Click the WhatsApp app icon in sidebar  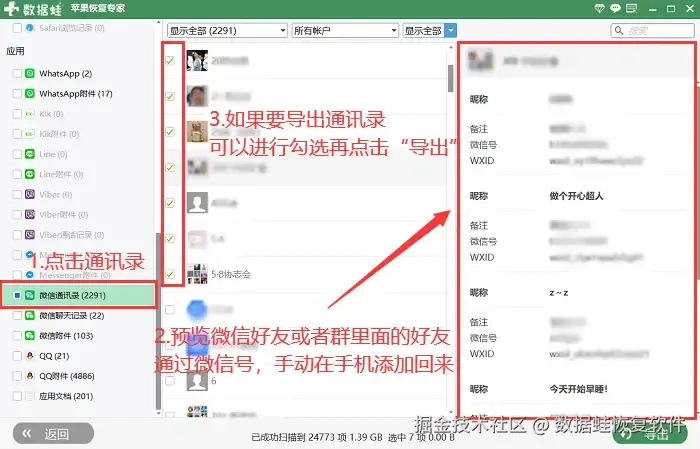29,73
